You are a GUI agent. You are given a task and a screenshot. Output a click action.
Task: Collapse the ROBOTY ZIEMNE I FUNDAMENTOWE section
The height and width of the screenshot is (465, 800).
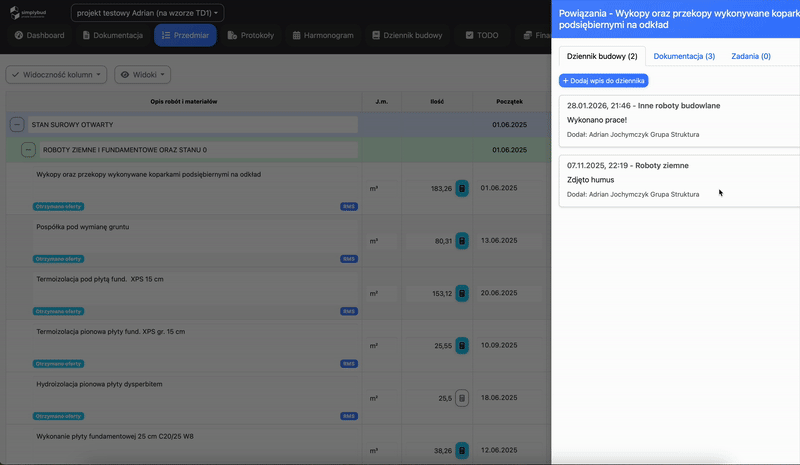tap(28, 150)
